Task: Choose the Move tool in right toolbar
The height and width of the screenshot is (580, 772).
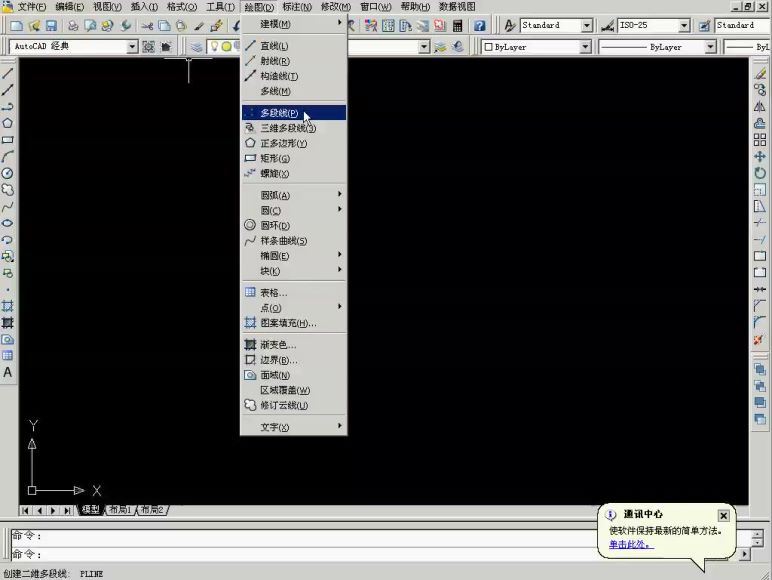Action: point(759,157)
